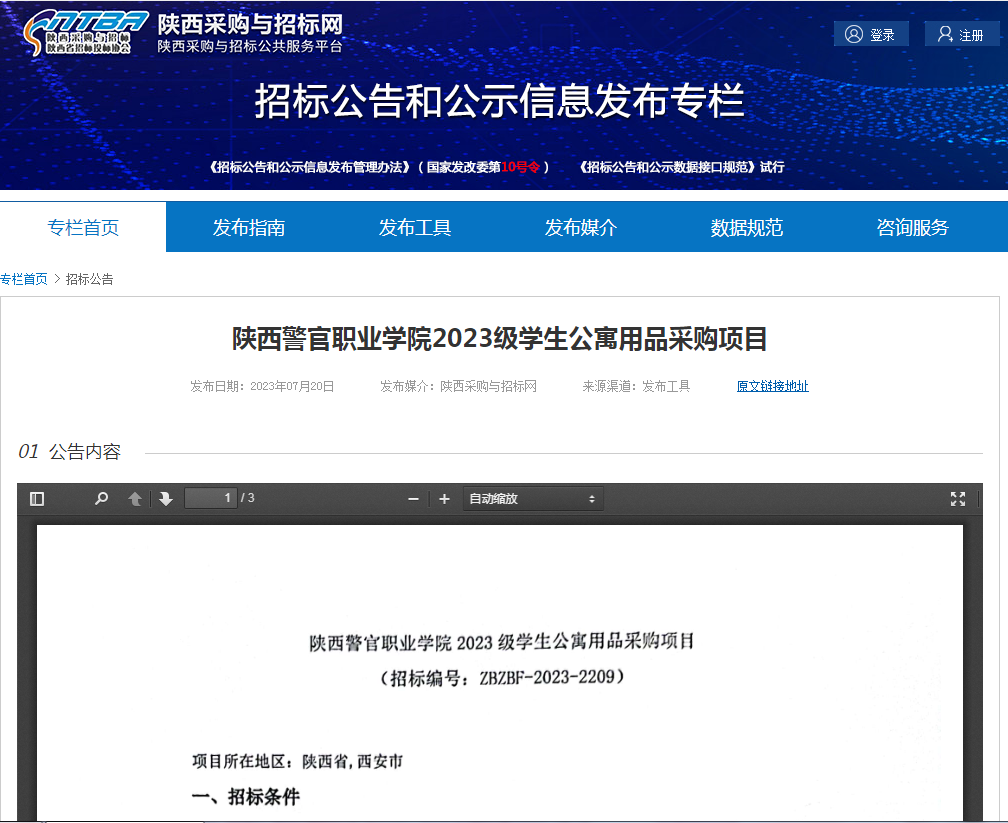
Task: Select the 专栏首页 tab
Action: 83,227
